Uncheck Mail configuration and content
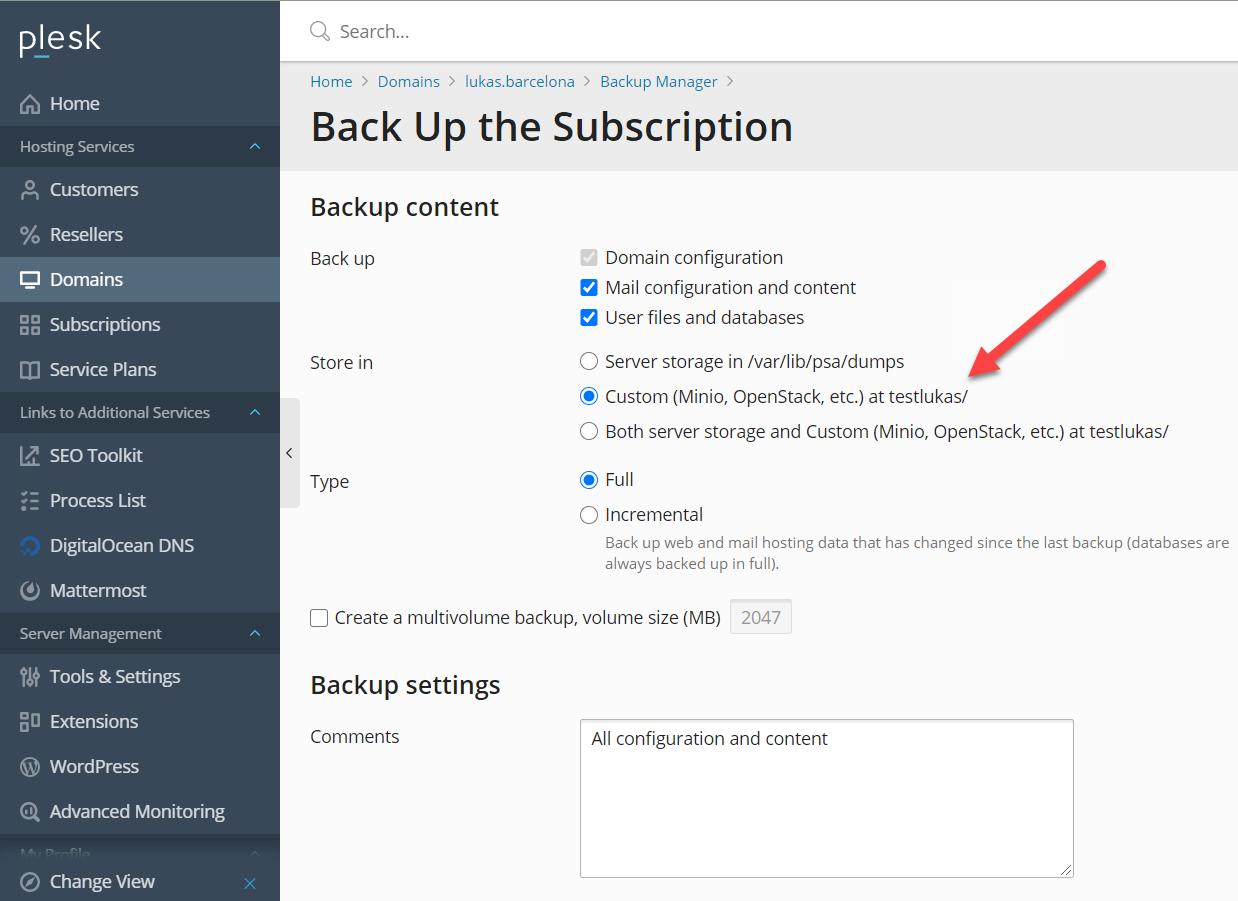1238x901 pixels. [589, 288]
